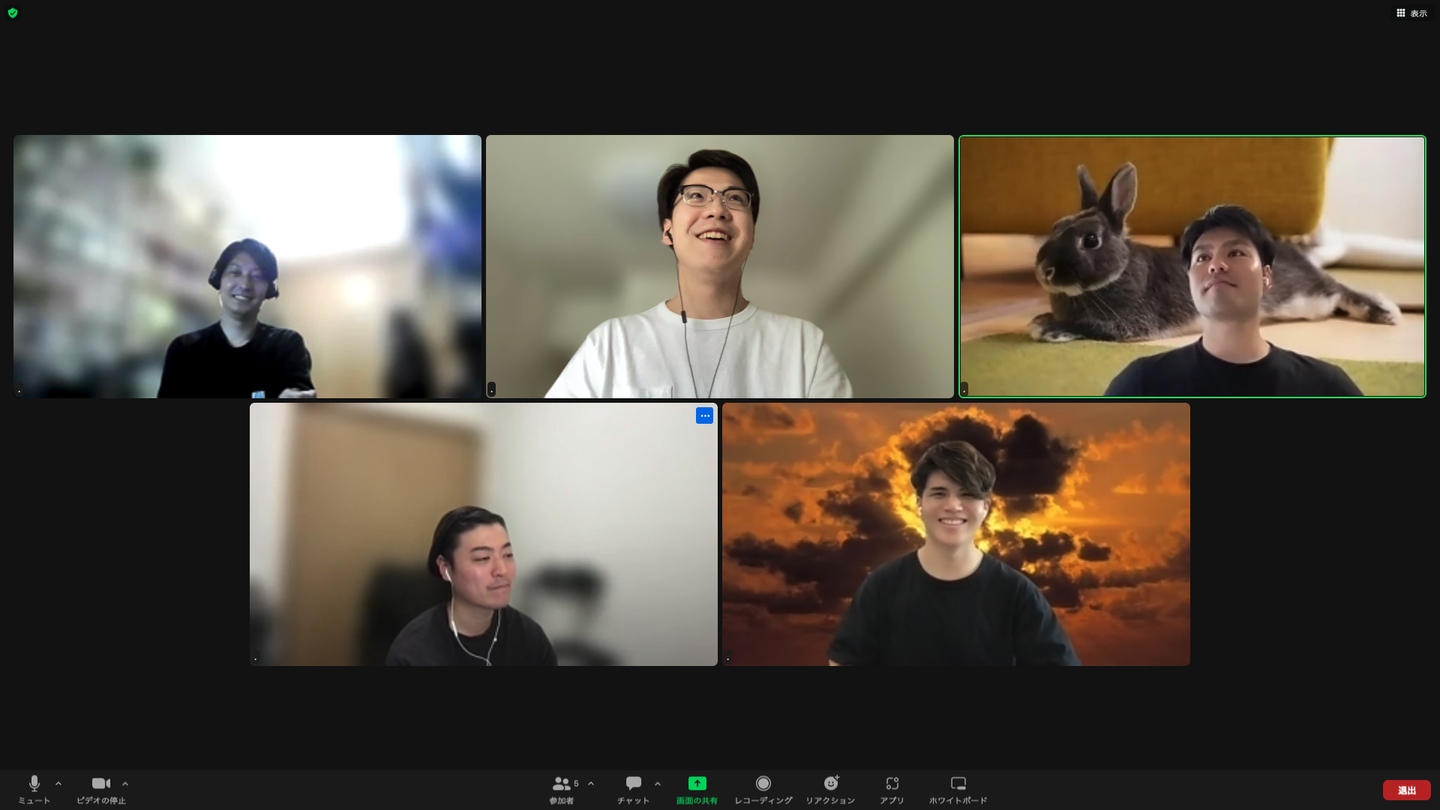This screenshot has height=810, width=1440.
Task: Click the green encryption shield icon
Action: point(13,13)
